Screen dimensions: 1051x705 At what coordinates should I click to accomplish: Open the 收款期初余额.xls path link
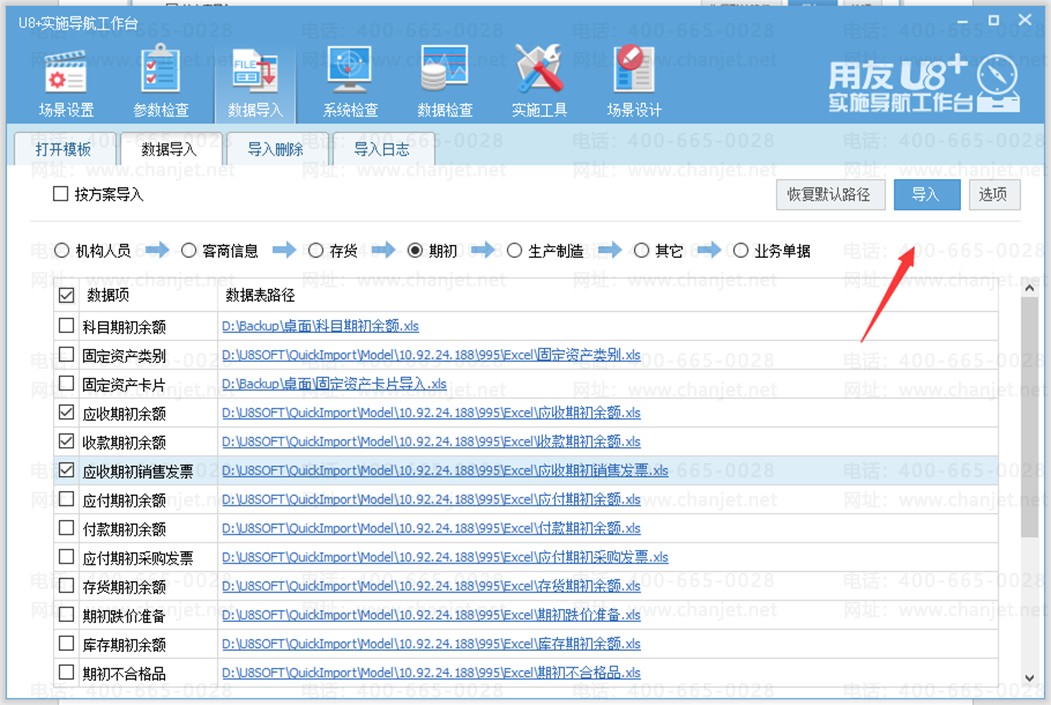pyautogui.click(x=431, y=442)
